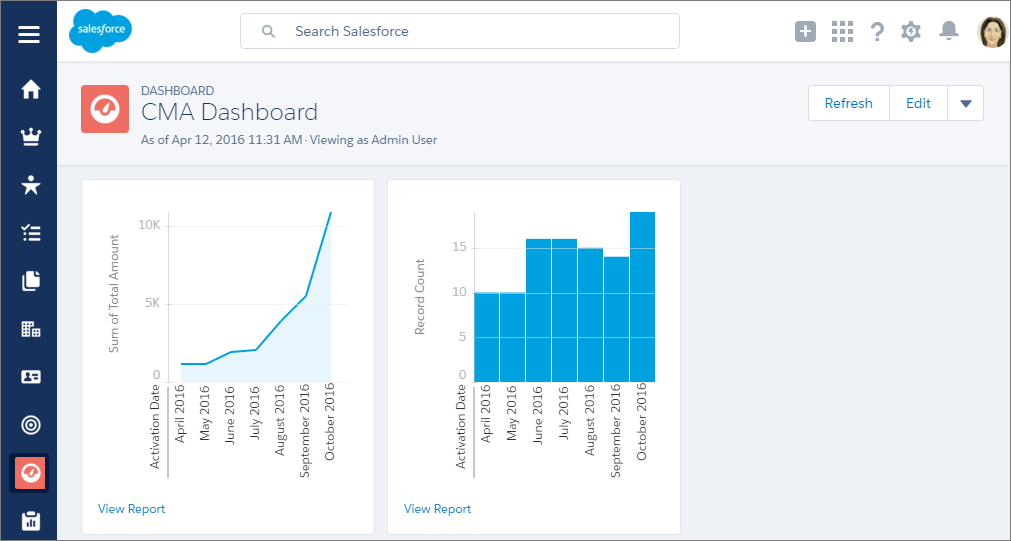Click the Search Salesforce field

[x=460, y=31]
